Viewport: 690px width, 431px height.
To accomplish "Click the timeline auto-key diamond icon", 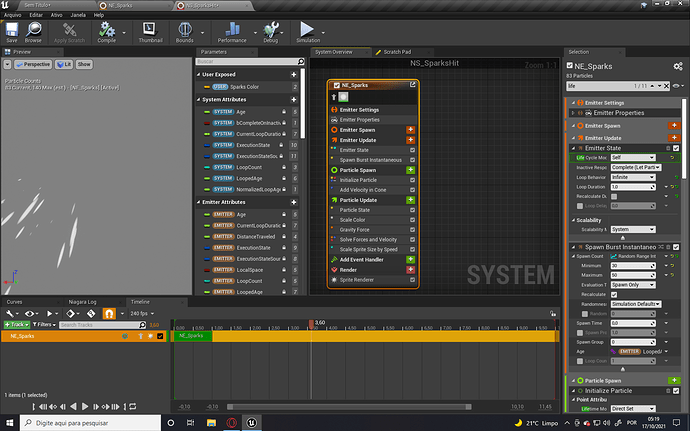I will click(x=70, y=313).
